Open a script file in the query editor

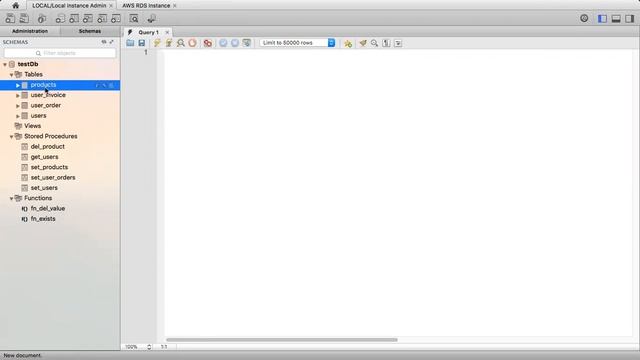tap(130, 43)
